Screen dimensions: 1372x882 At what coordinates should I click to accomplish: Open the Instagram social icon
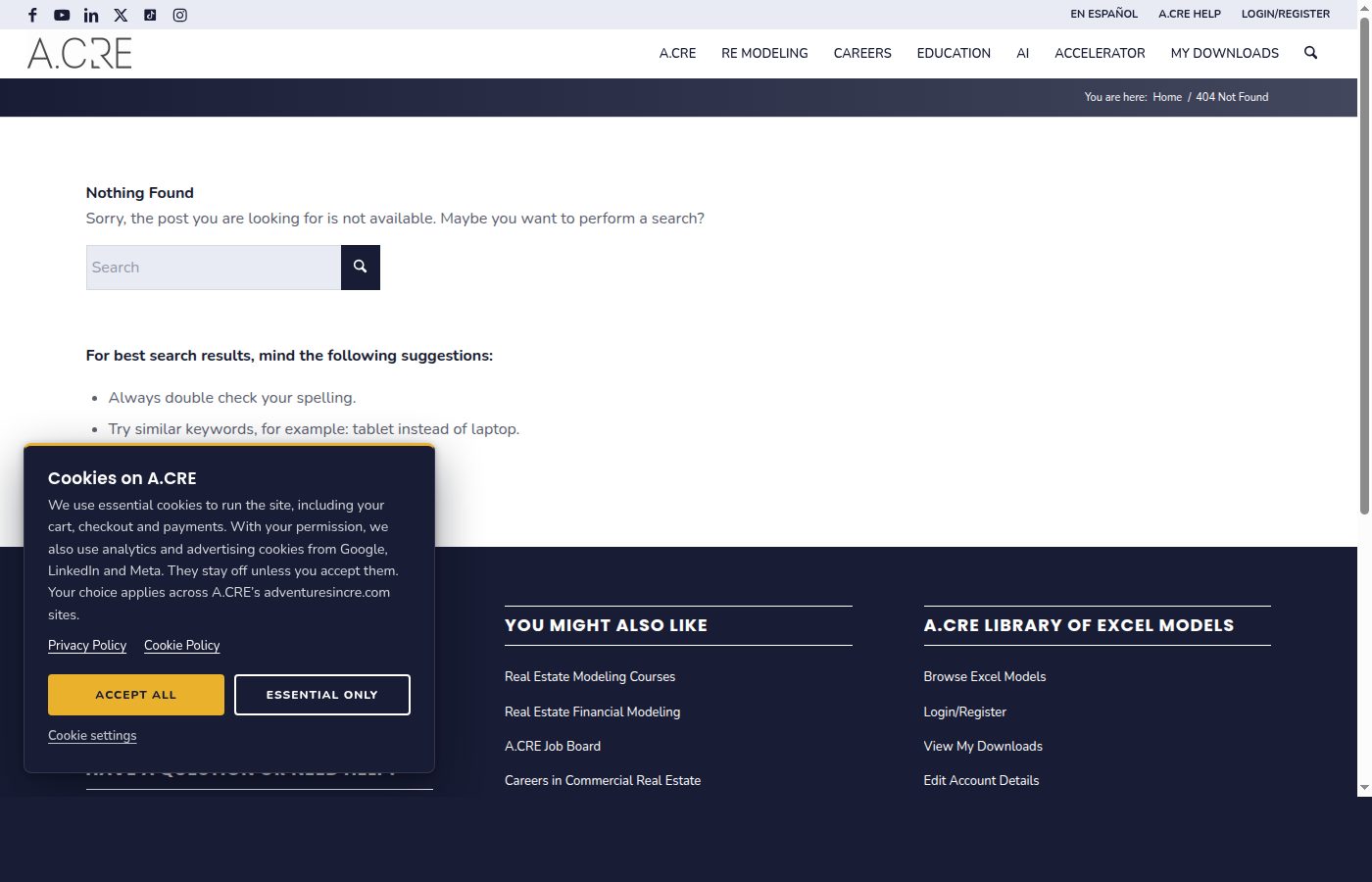[179, 15]
